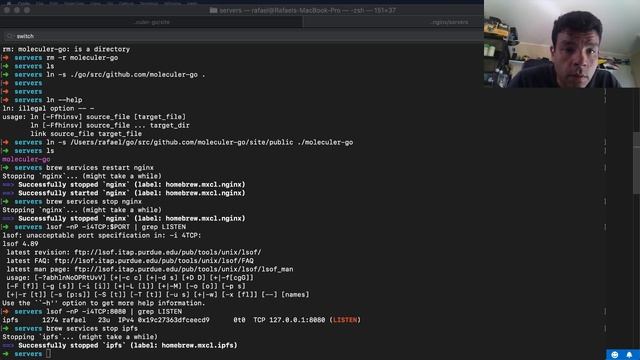Image resolution: width=640 pixels, height=360 pixels.
Task: Click the 'source_file ... target_dir' usage line
Action: pos(110,125)
